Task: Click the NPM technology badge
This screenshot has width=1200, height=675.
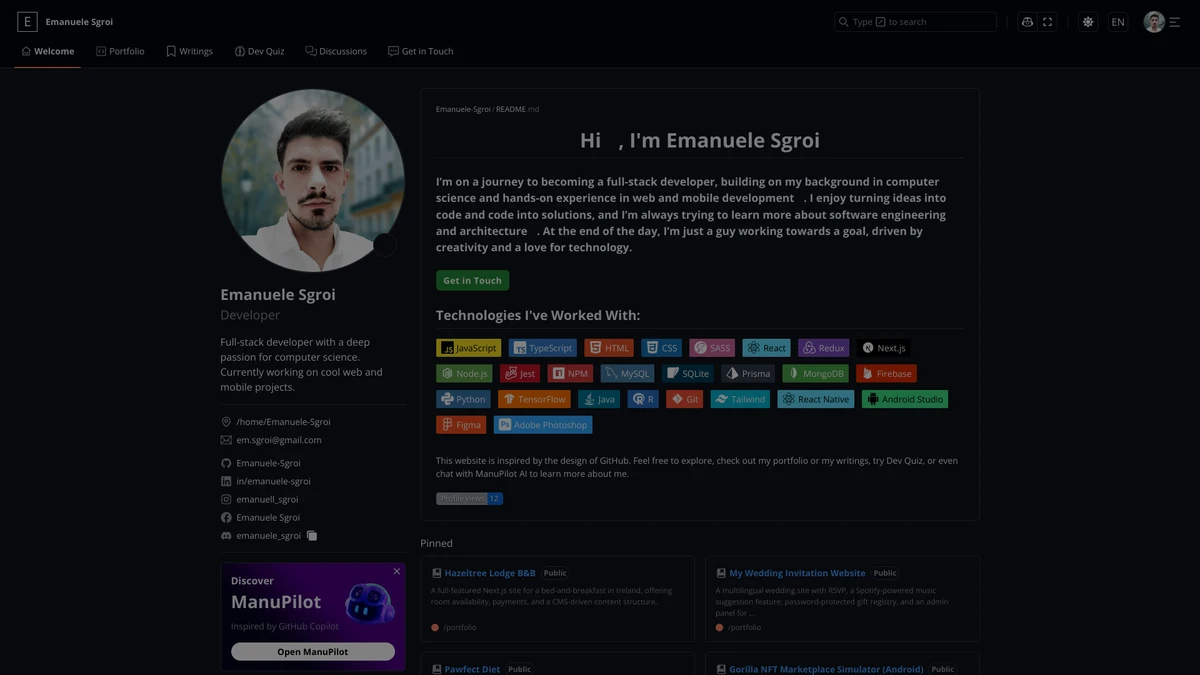Action: click(571, 374)
